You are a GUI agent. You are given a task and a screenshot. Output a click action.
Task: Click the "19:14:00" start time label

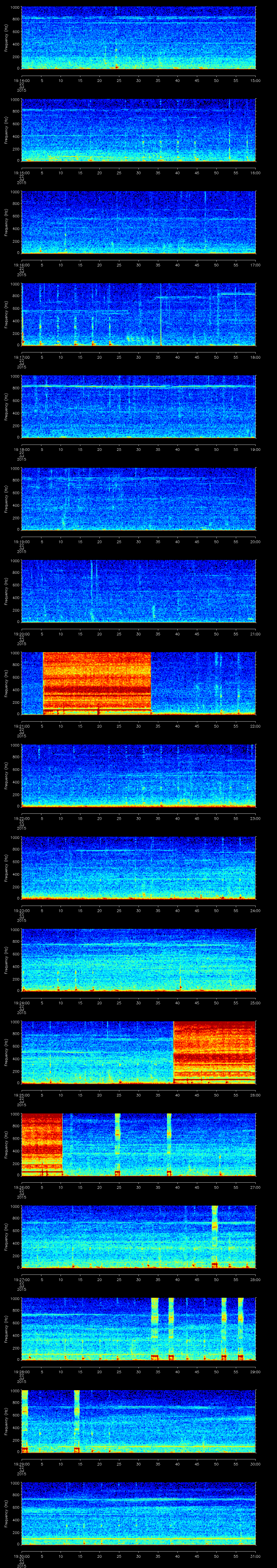click(x=21, y=80)
